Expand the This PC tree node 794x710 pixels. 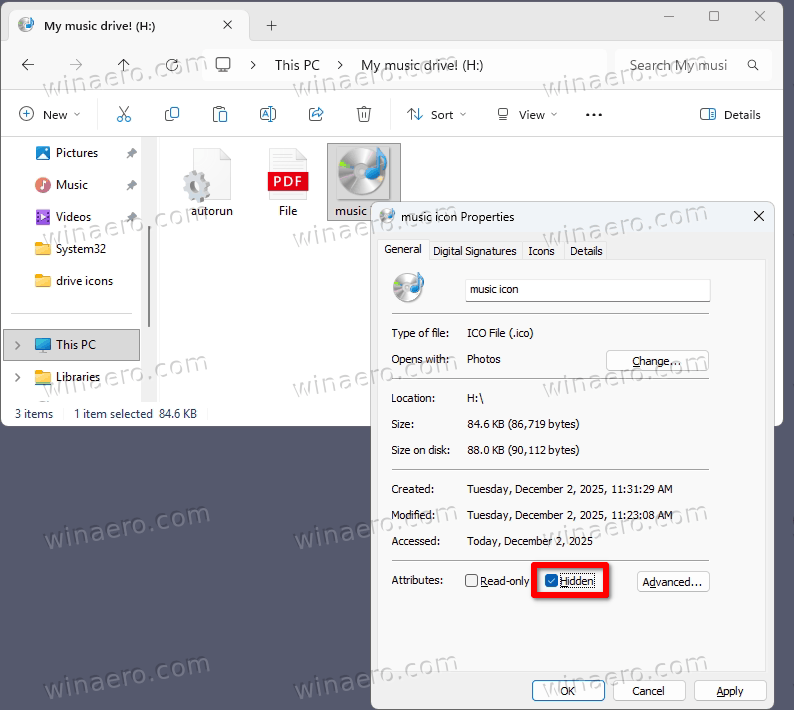17,345
